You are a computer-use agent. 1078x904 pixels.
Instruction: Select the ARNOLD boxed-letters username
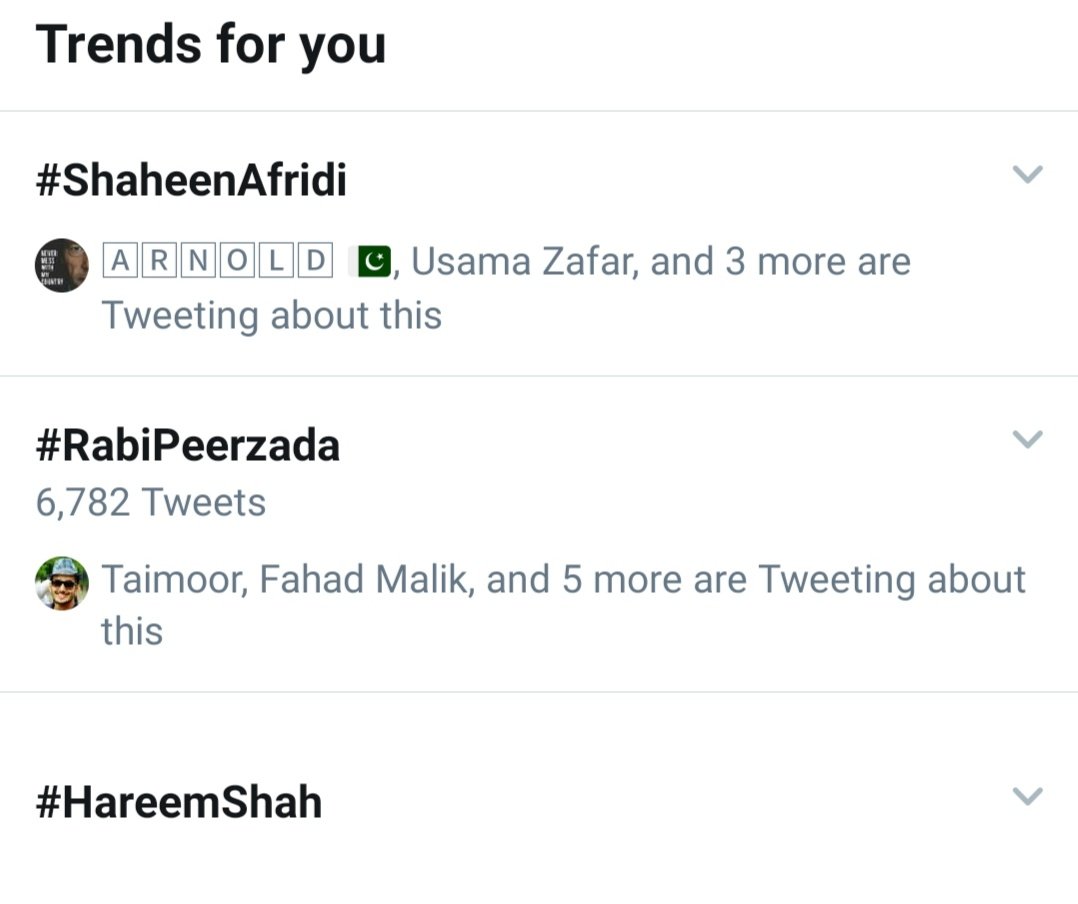(218, 261)
